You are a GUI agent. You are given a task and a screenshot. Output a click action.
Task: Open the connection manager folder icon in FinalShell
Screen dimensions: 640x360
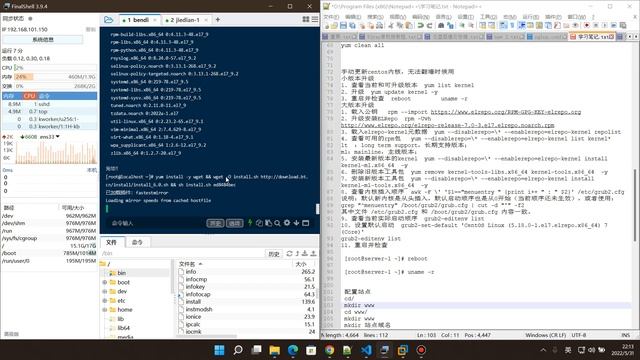click(x=109, y=20)
